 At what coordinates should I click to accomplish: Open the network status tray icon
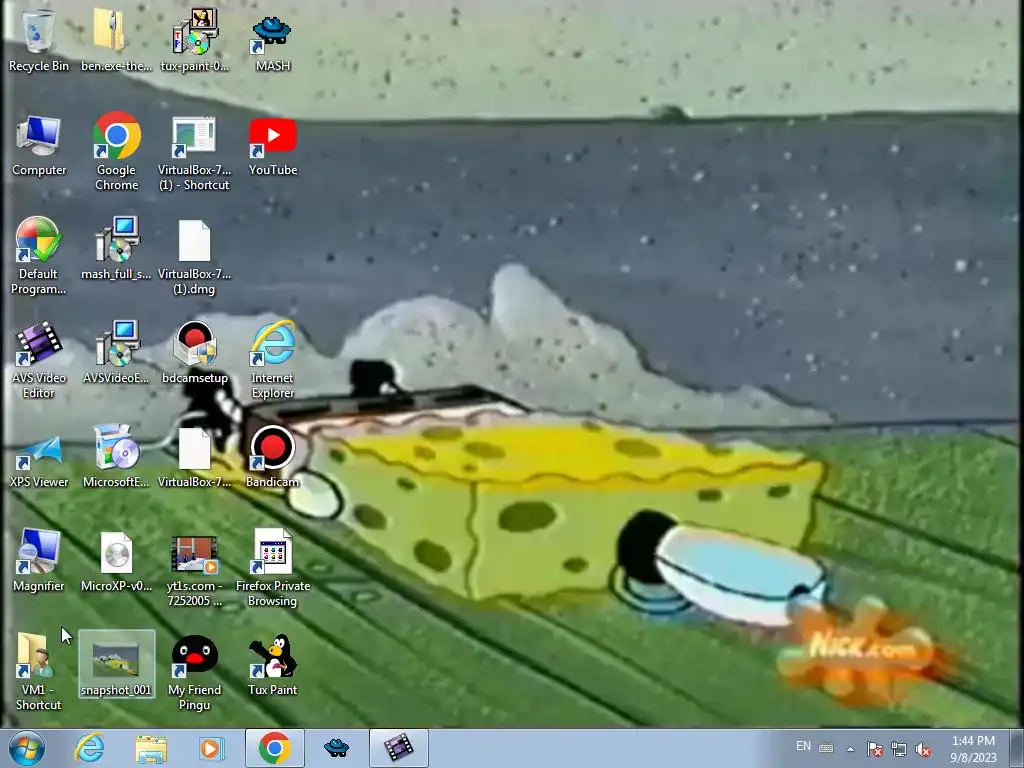[899, 749]
